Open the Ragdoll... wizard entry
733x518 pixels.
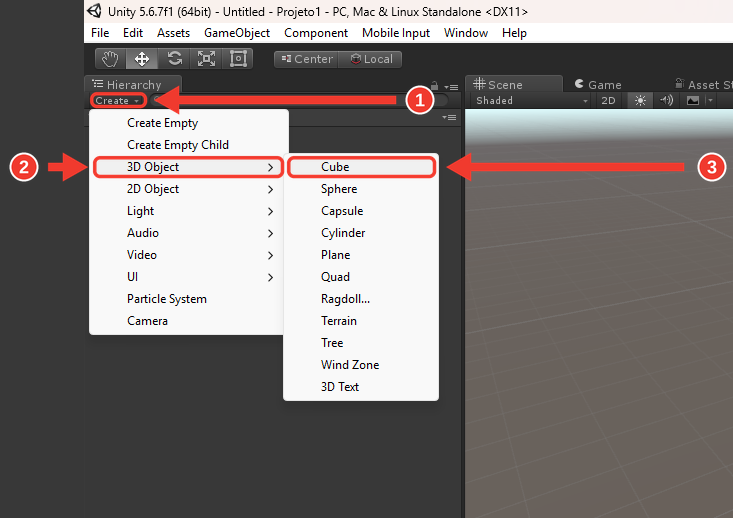(361, 299)
